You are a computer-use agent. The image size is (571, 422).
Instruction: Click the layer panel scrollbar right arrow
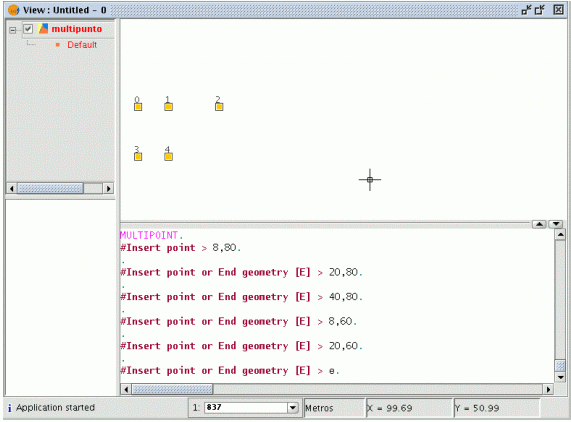tap(108, 188)
